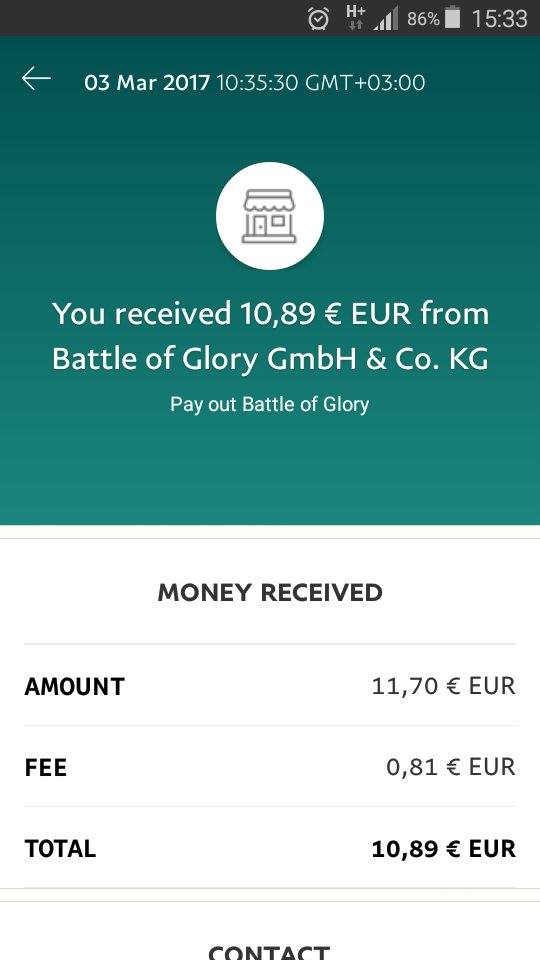Viewport: 540px width, 960px height.
Task: Tap 'Battle of Glory GmbH & Co. KG' name
Action: (270, 360)
